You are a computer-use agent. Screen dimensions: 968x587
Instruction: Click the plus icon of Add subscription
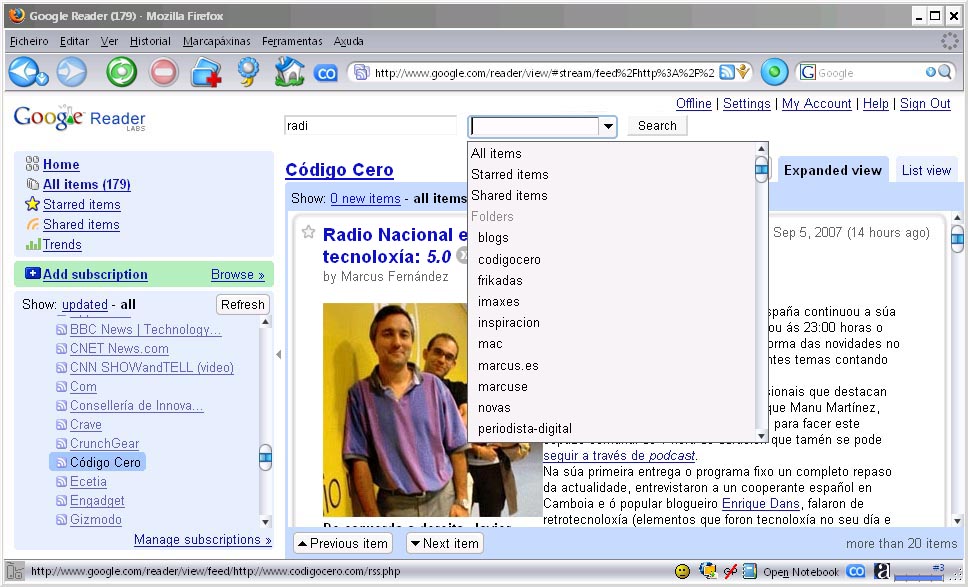tap(33, 273)
